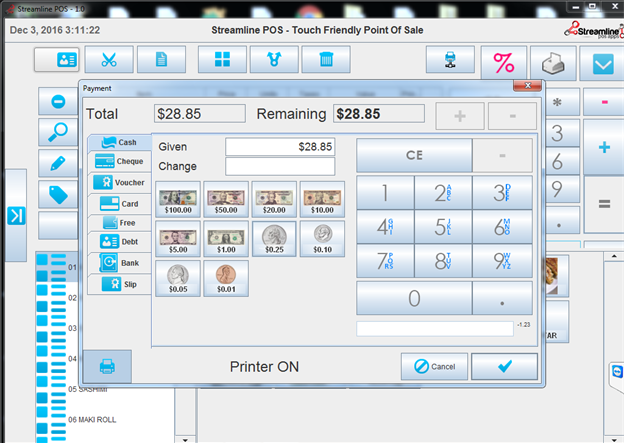Tap keypad digit 7 PQRS
625x443 pixels.
[x=385, y=261]
